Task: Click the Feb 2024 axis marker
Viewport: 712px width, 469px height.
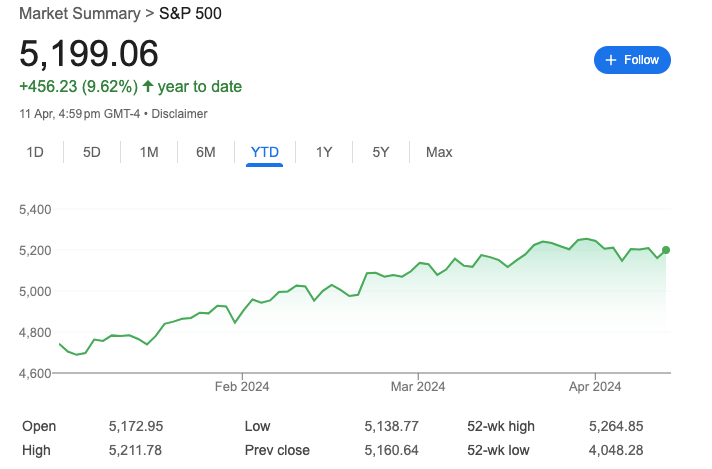Action: click(242, 386)
